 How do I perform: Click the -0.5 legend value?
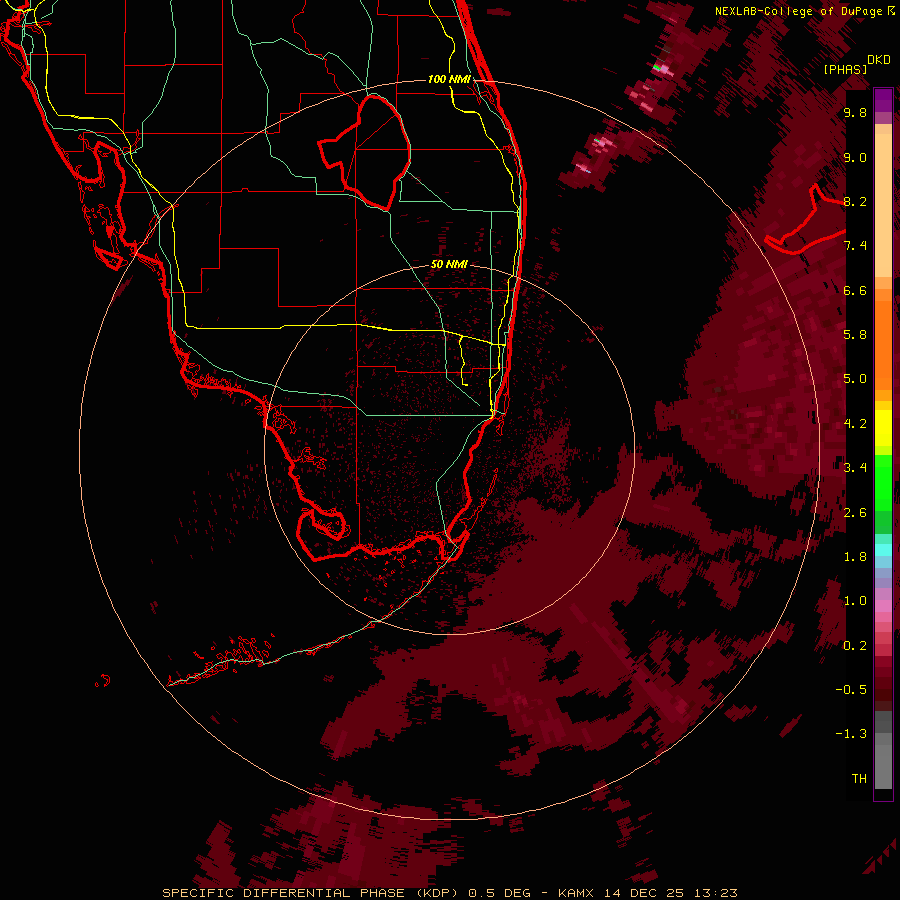[851, 690]
